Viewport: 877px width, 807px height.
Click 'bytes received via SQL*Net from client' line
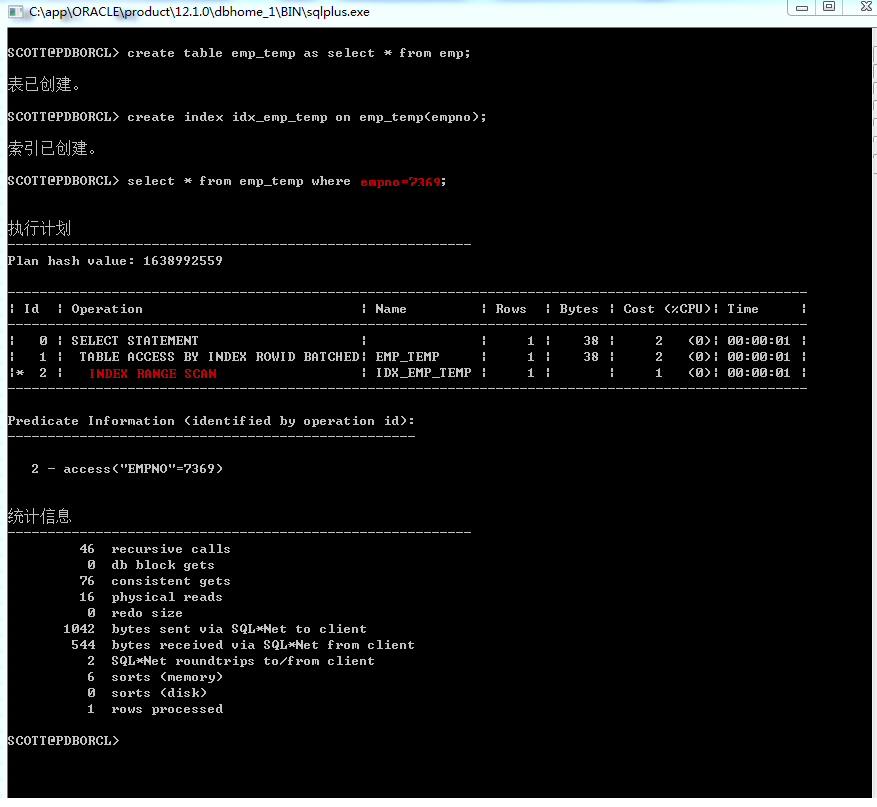coord(243,645)
